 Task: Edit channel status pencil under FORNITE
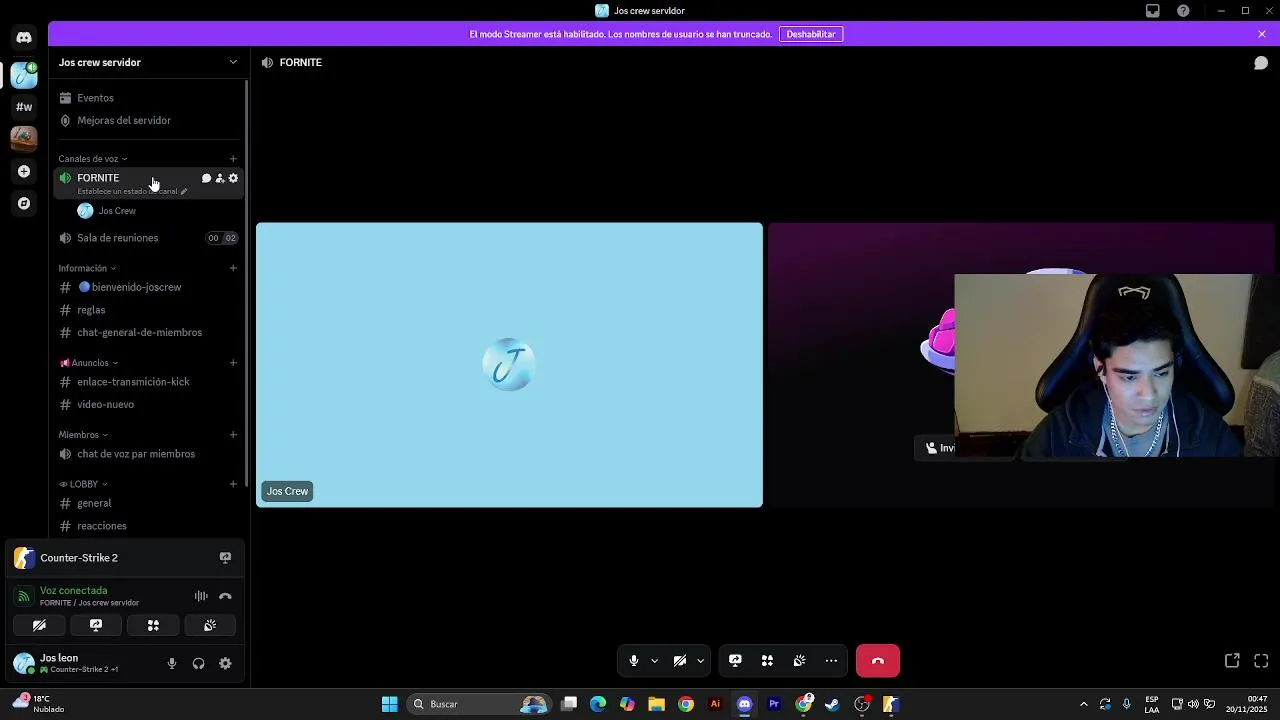coord(184,191)
